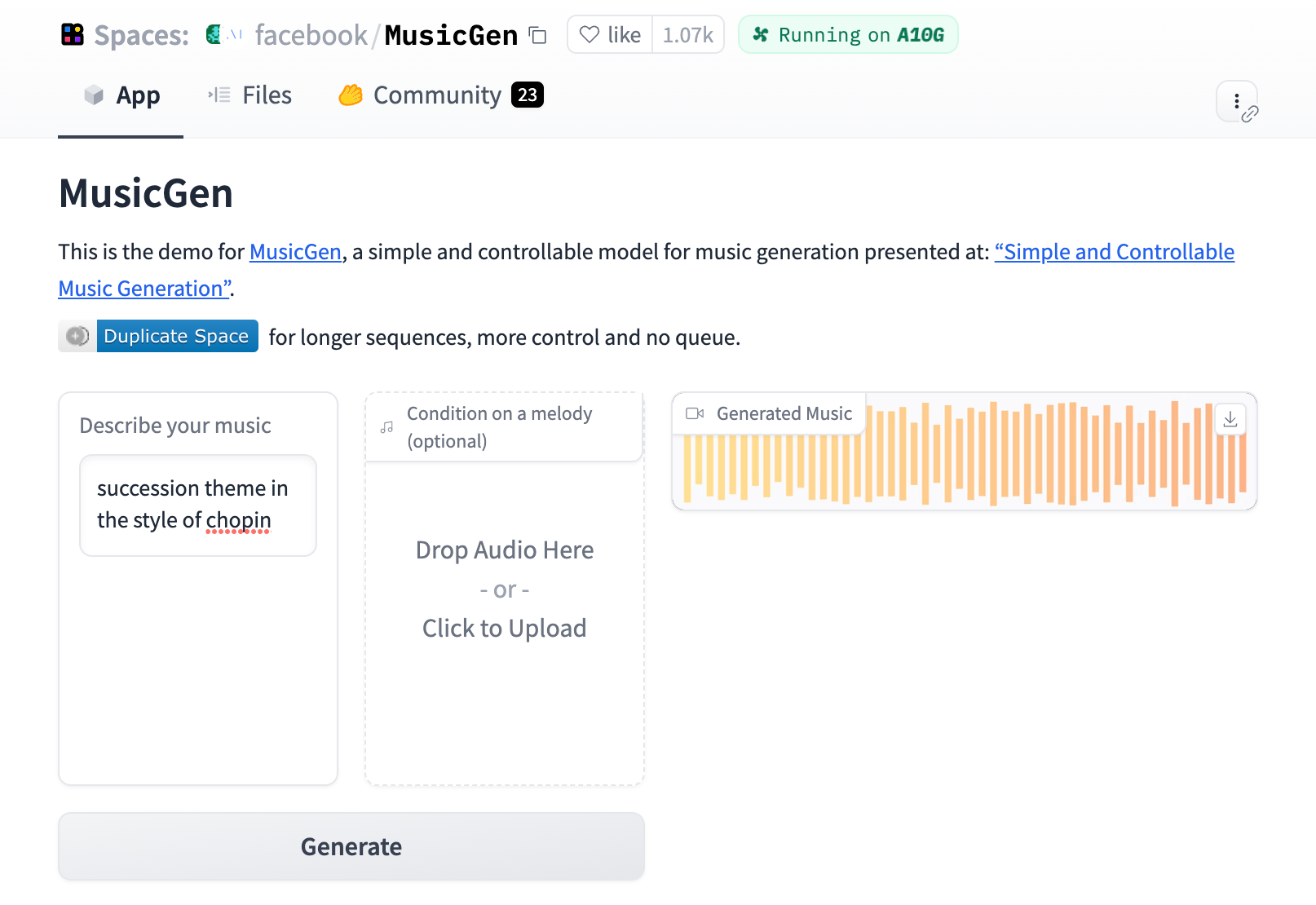Screen dimensions: 1316x905
Task: Click the Condition on a melody label
Action: [x=500, y=427]
